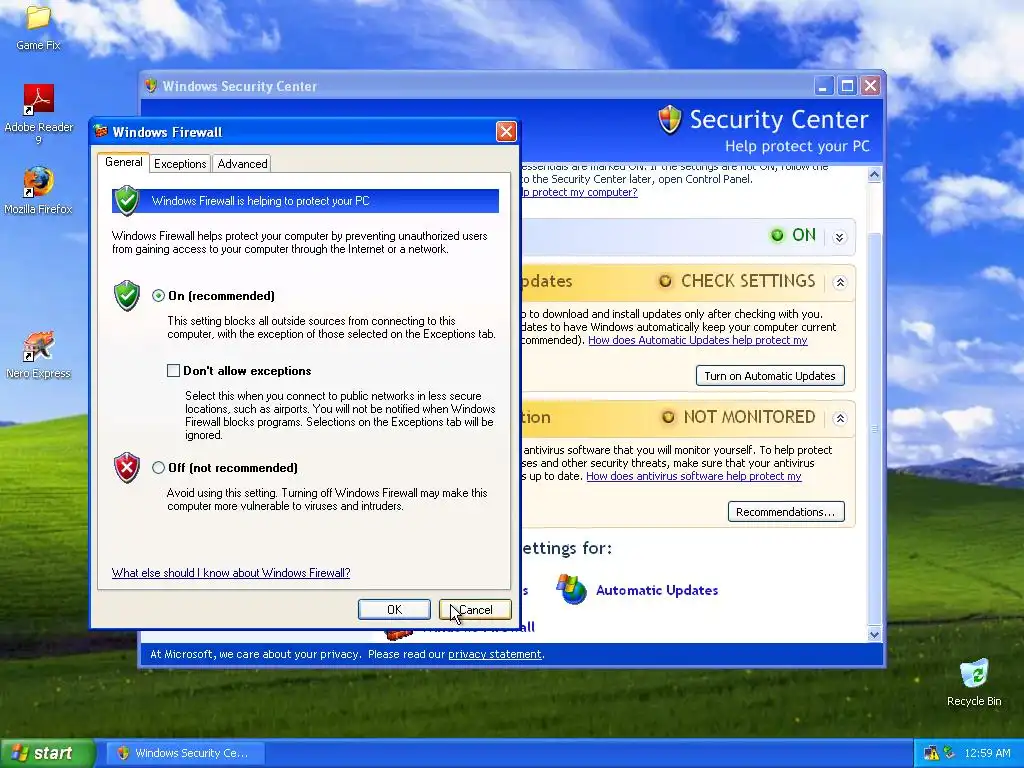
Task: Close the Windows Firewall dialog
Action: tap(506, 132)
